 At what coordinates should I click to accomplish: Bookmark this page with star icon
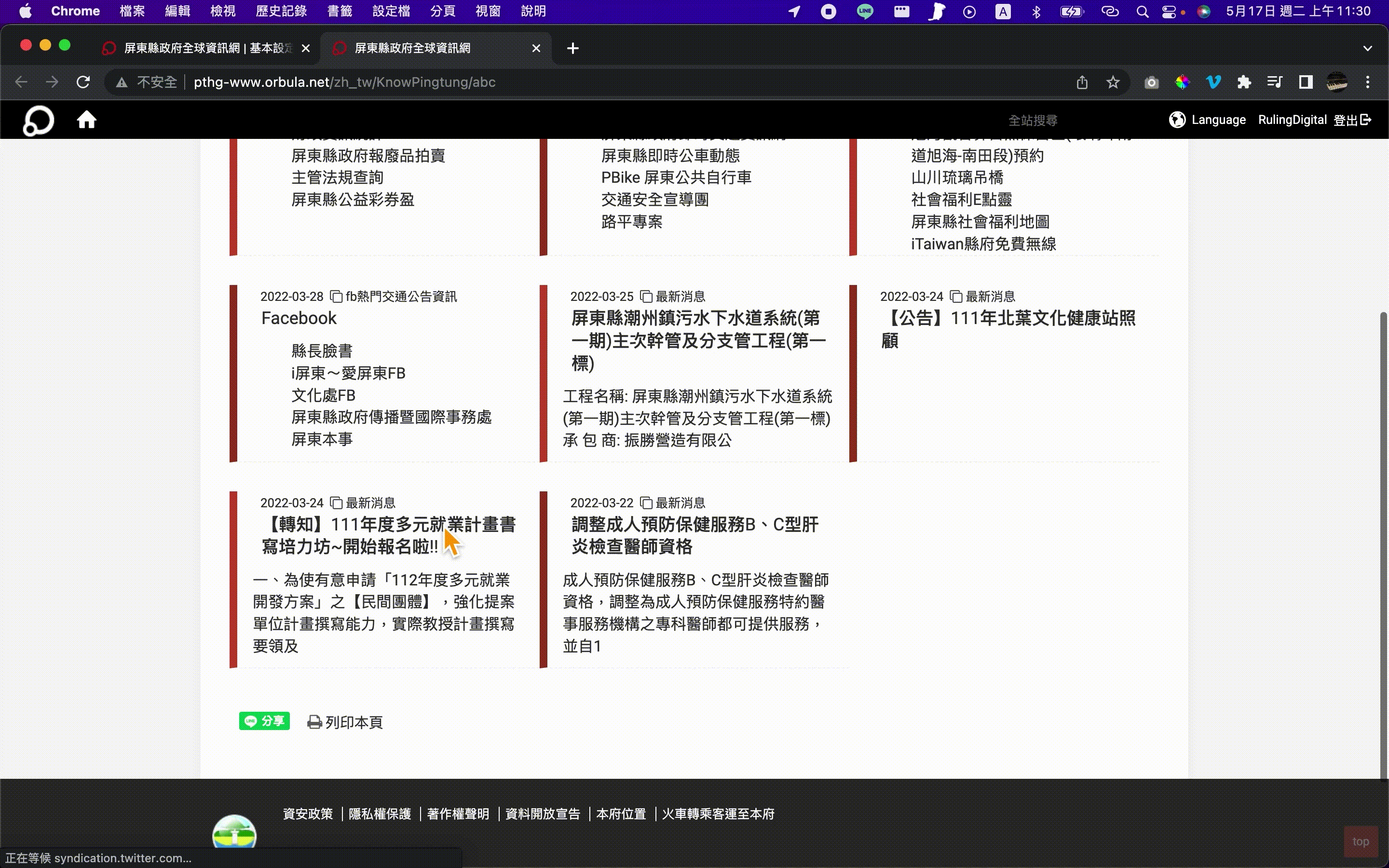coord(1113,82)
